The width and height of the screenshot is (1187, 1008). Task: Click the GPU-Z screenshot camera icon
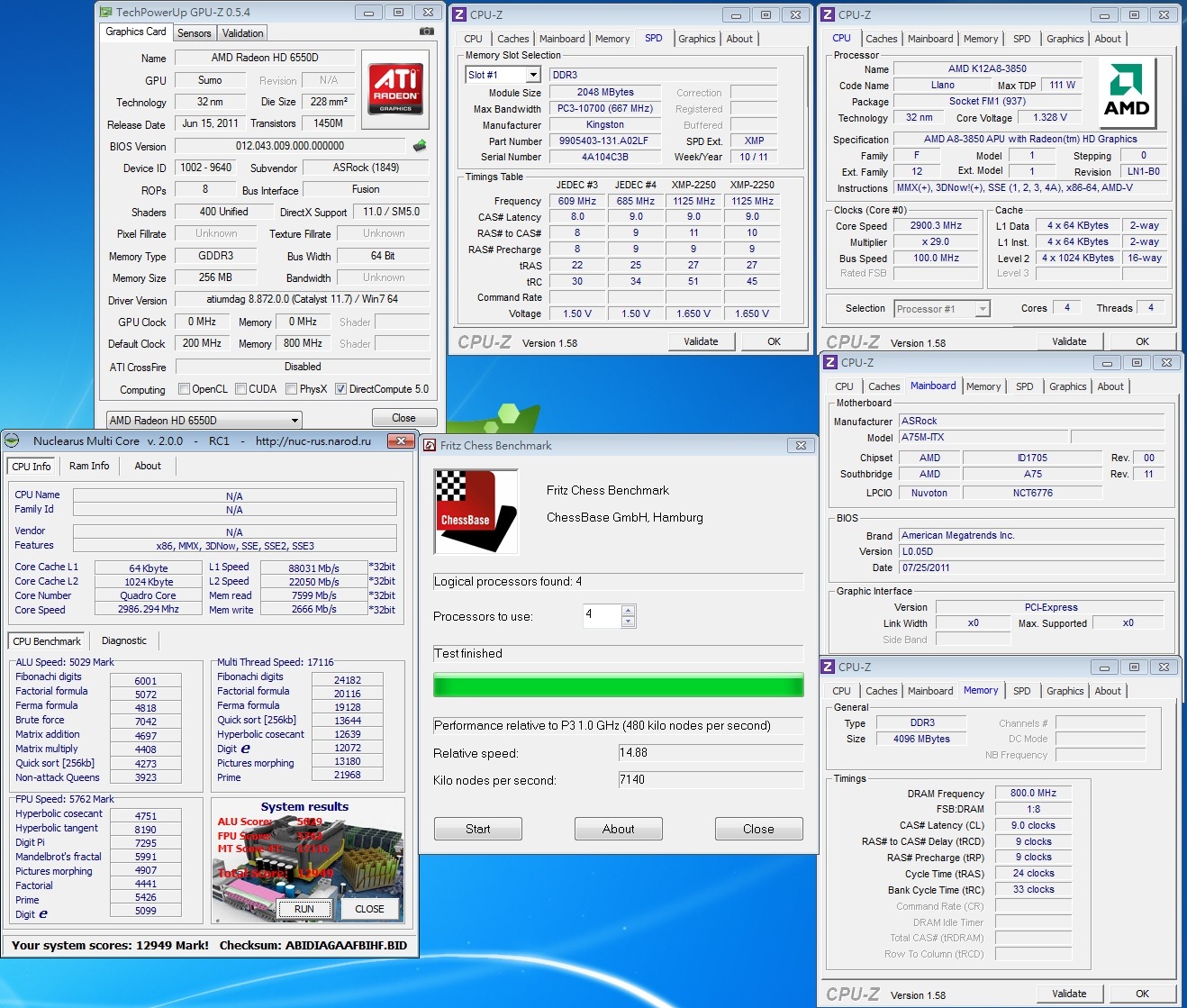(x=426, y=32)
